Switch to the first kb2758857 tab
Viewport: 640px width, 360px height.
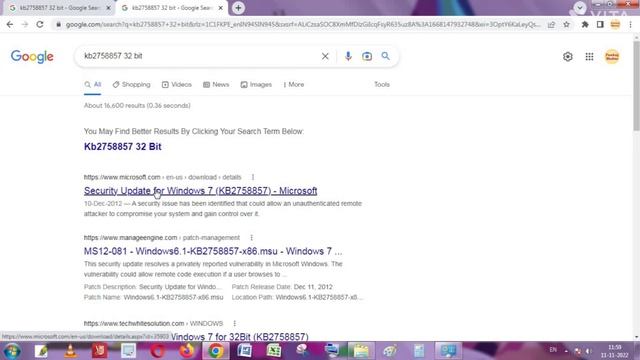click(x=60, y=8)
